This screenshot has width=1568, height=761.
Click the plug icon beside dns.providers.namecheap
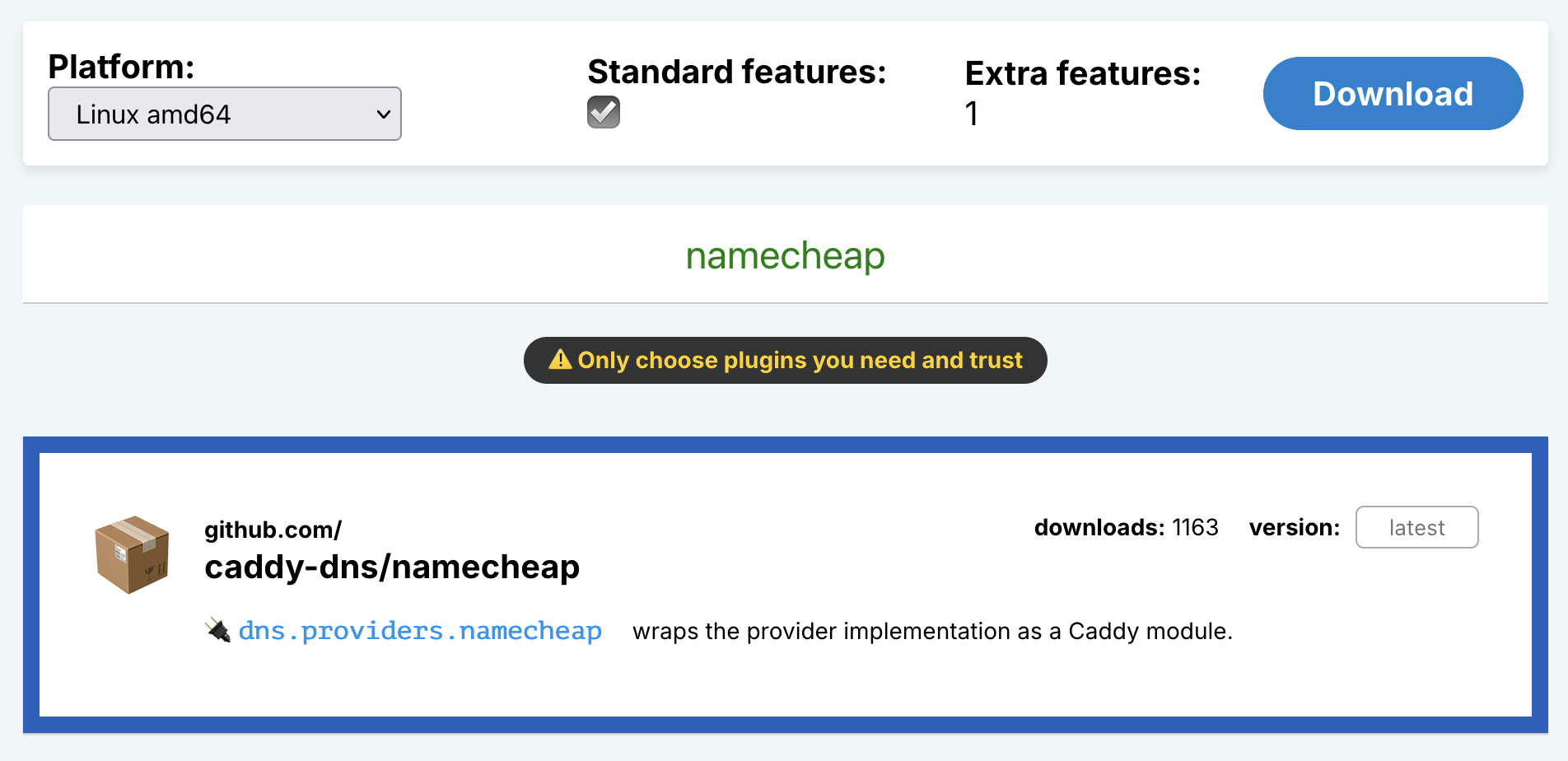click(x=218, y=631)
